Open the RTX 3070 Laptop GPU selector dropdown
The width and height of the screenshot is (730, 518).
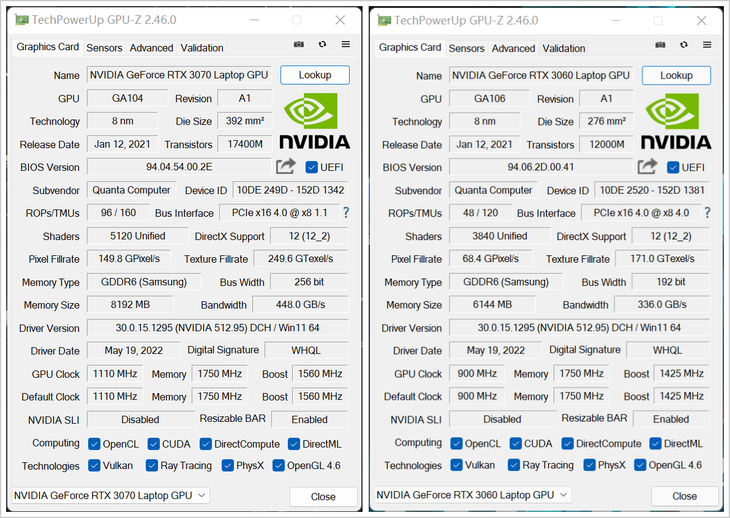(110, 495)
